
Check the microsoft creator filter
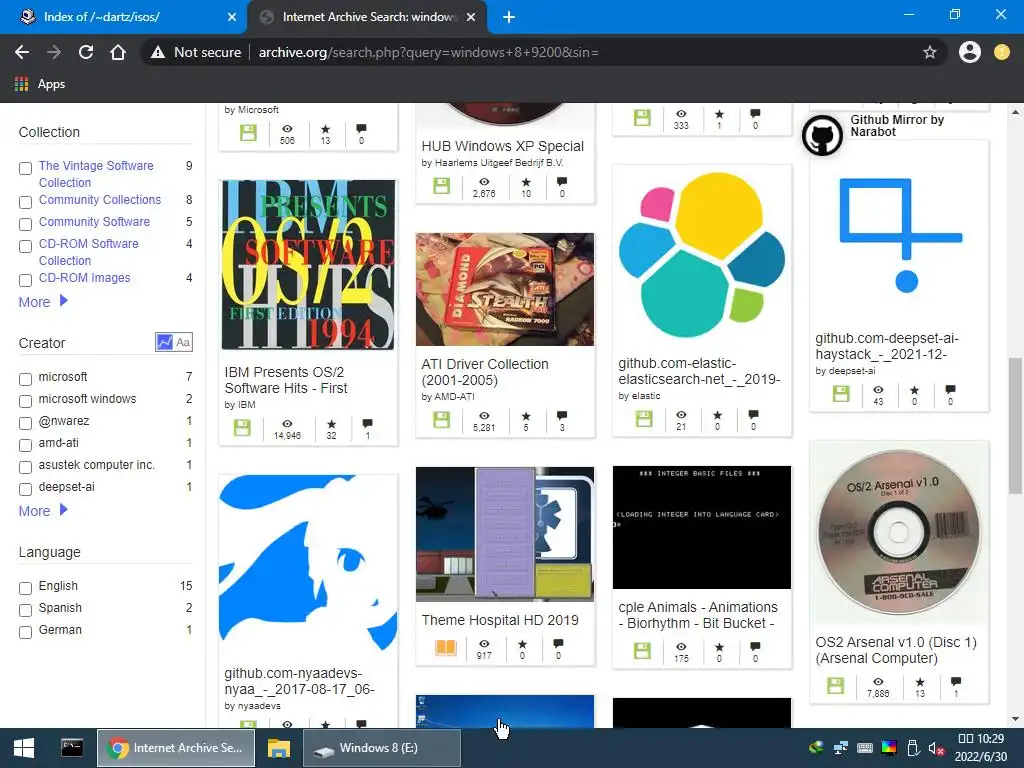click(x=25, y=379)
